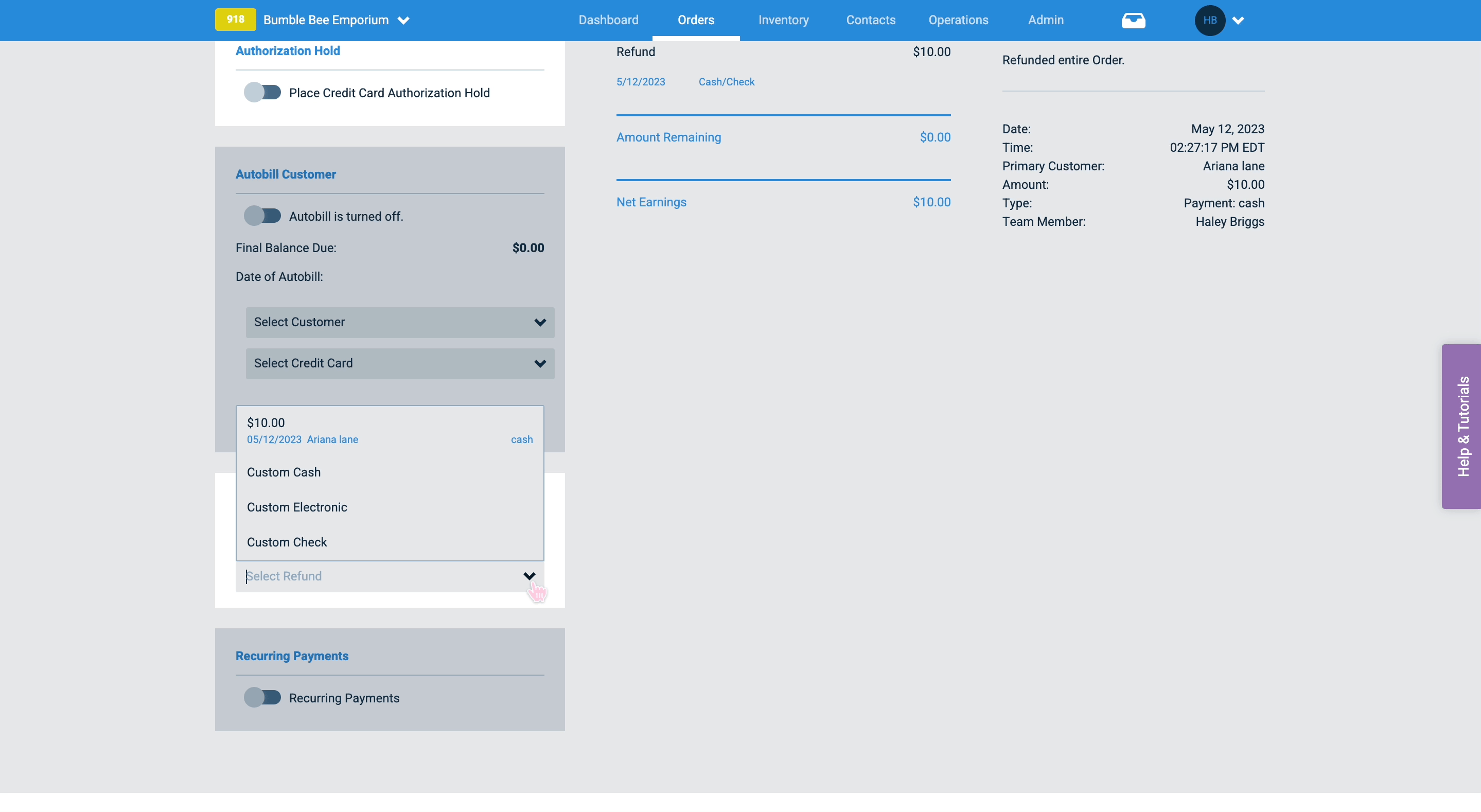This screenshot has height=812, width=1481.
Task: Expand the user account menu chevron
Action: click(1239, 21)
